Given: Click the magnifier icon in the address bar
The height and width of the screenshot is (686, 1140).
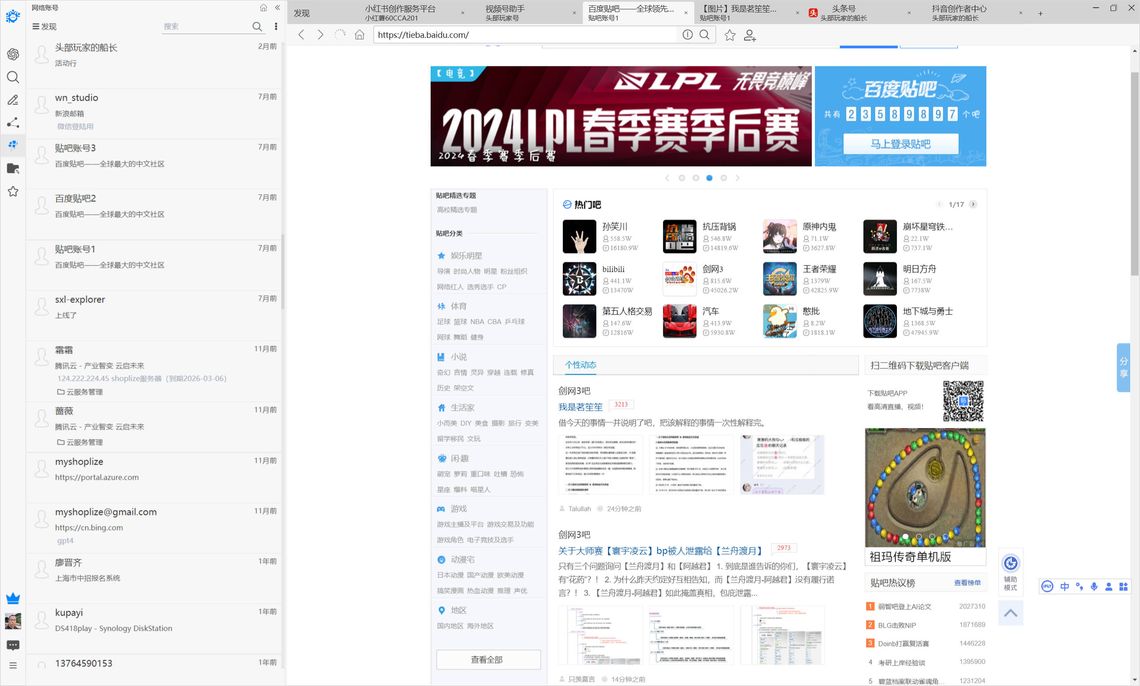Looking at the screenshot, I should coord(705,34).
